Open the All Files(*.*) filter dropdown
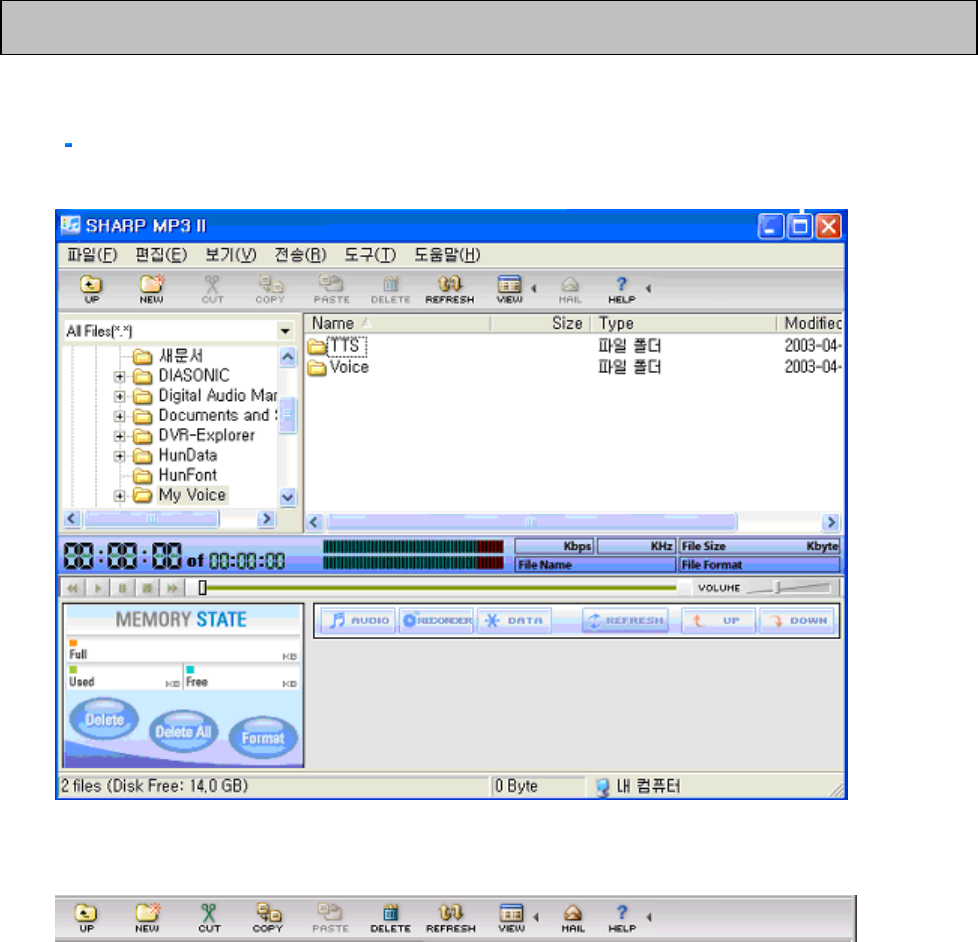Image resolution: width=978 pixels, height=942 pixels. point(285,331)
